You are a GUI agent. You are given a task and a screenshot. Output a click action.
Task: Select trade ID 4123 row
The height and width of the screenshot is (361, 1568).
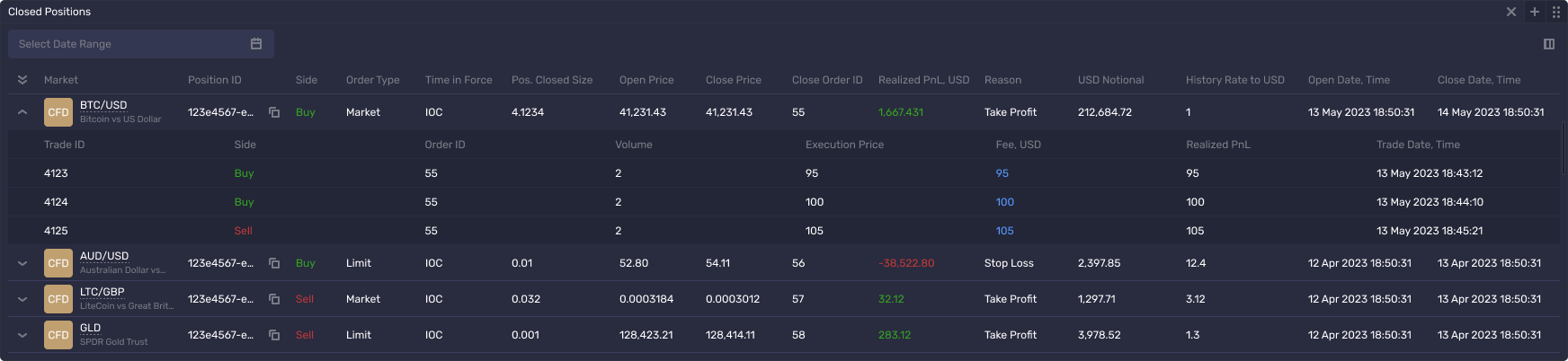[784, 173]
